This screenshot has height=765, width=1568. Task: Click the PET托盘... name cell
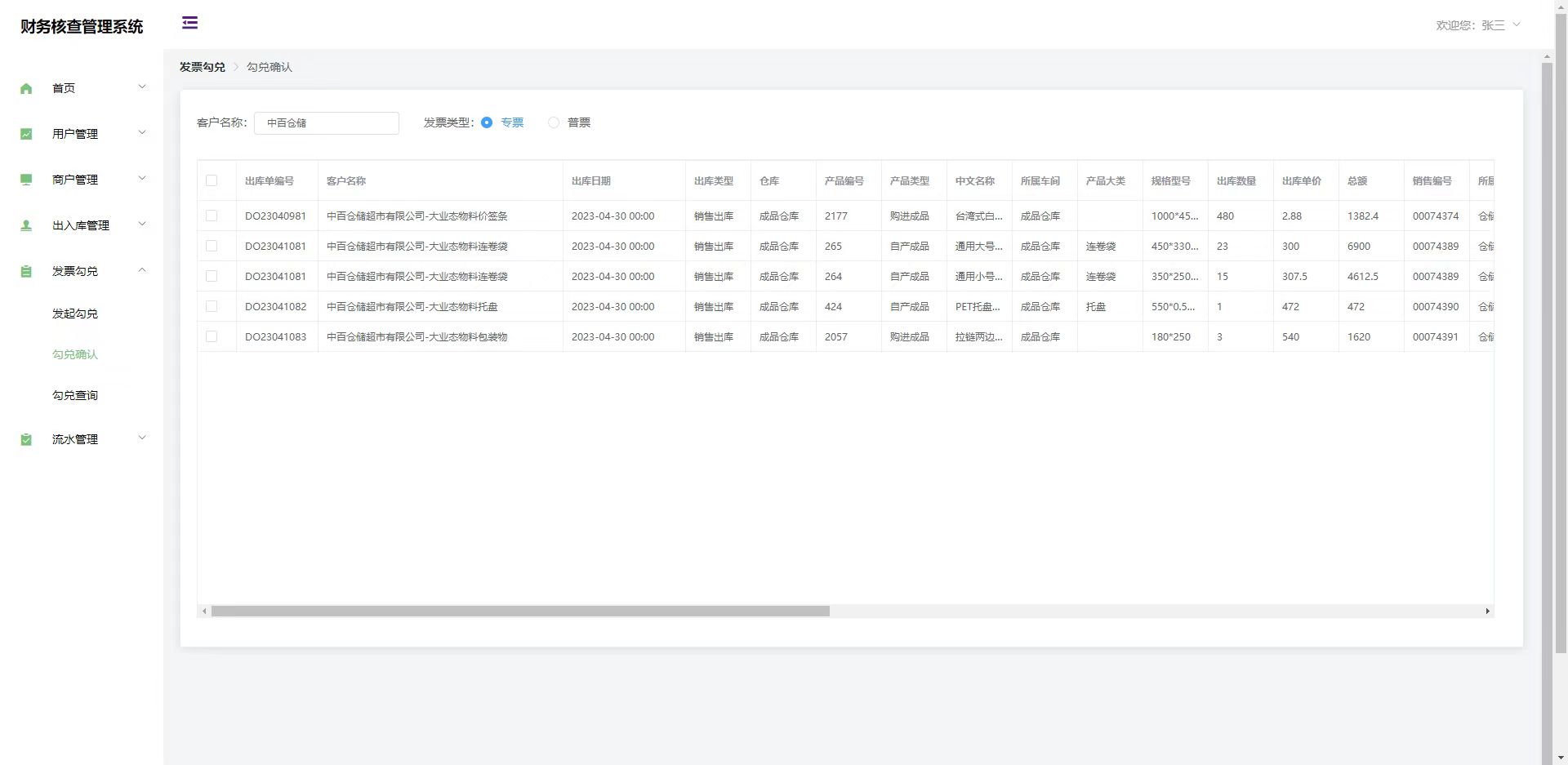[978, 306]
